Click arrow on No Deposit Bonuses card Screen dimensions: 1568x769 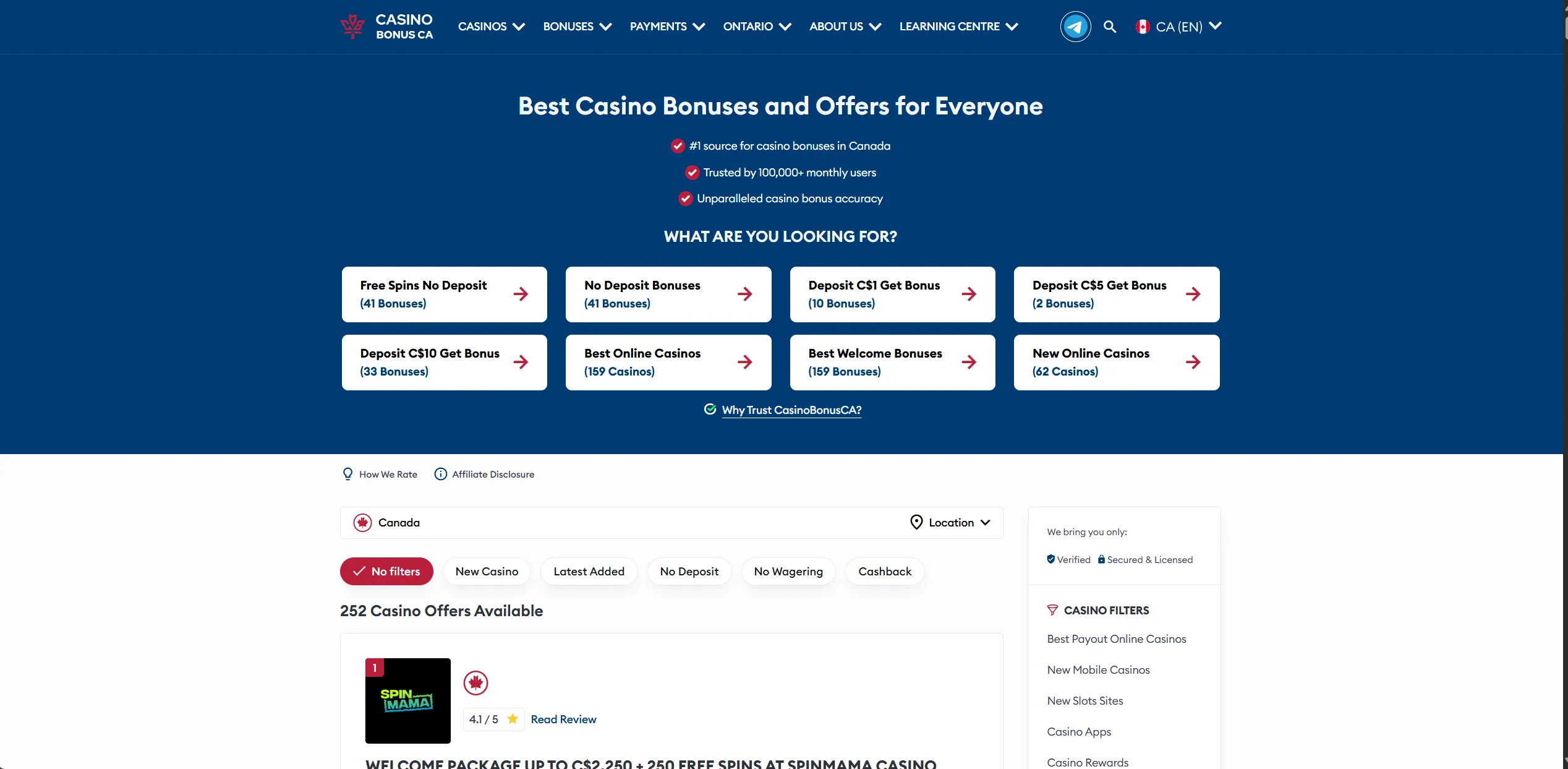point(745,294)
